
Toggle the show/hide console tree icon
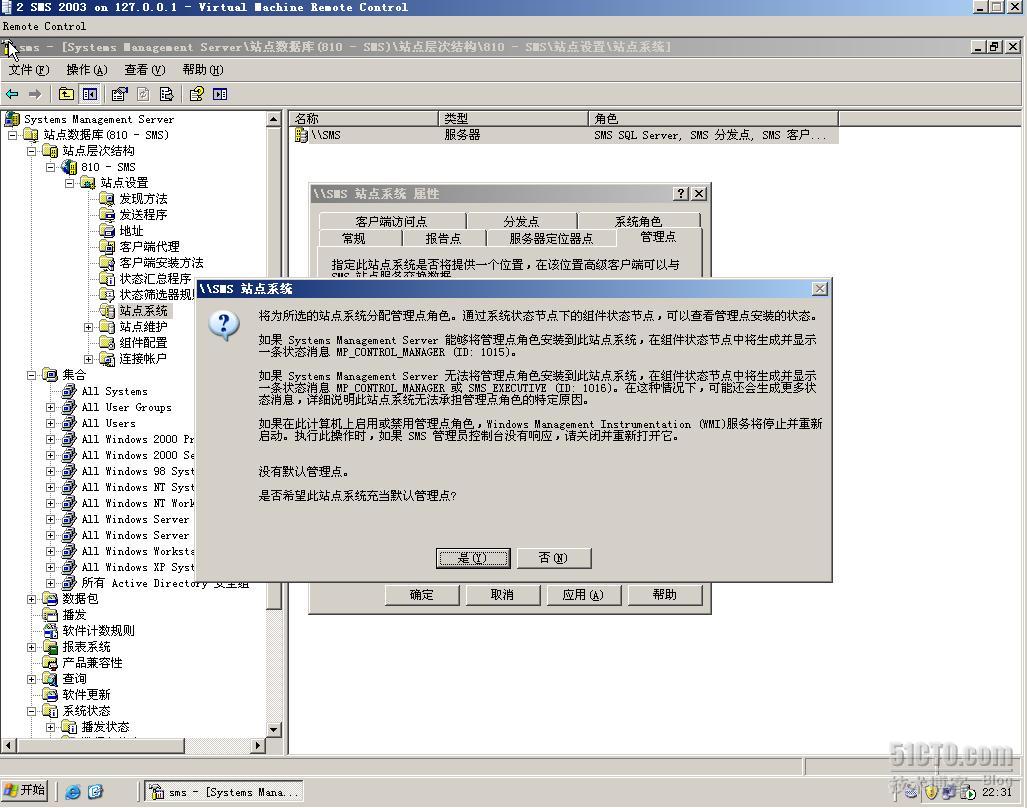click(90, 94)
